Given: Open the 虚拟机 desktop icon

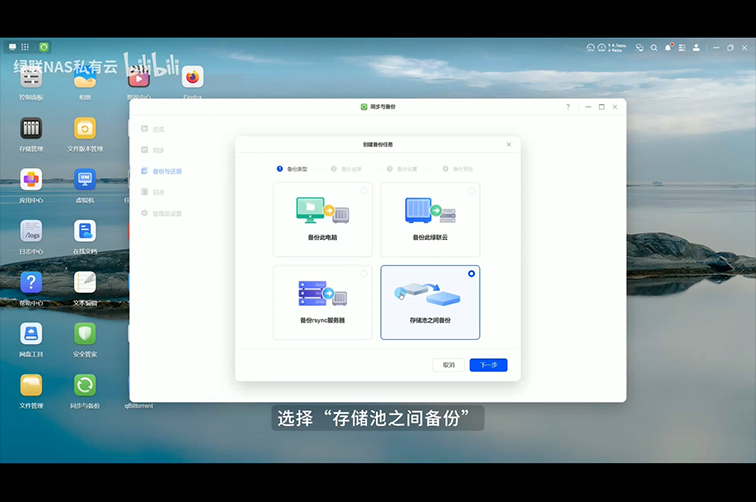Looking at the screenshot, I should (85, 180).
